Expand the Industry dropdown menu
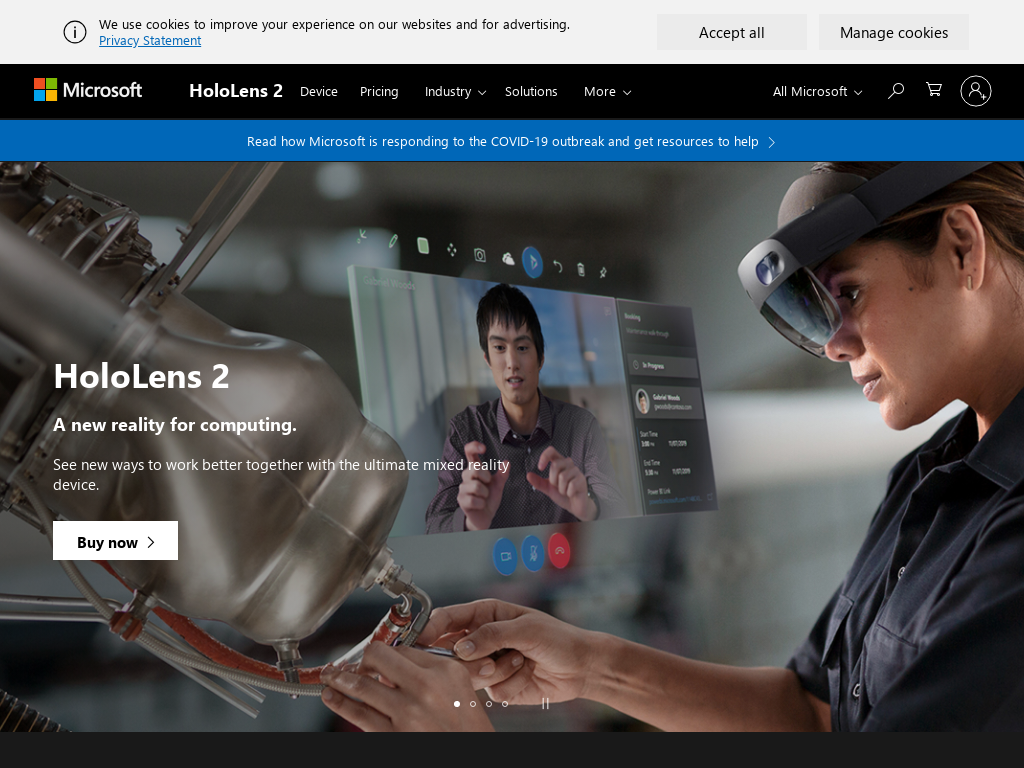This screenshot has width=1024, height=768. pos(455,91)
